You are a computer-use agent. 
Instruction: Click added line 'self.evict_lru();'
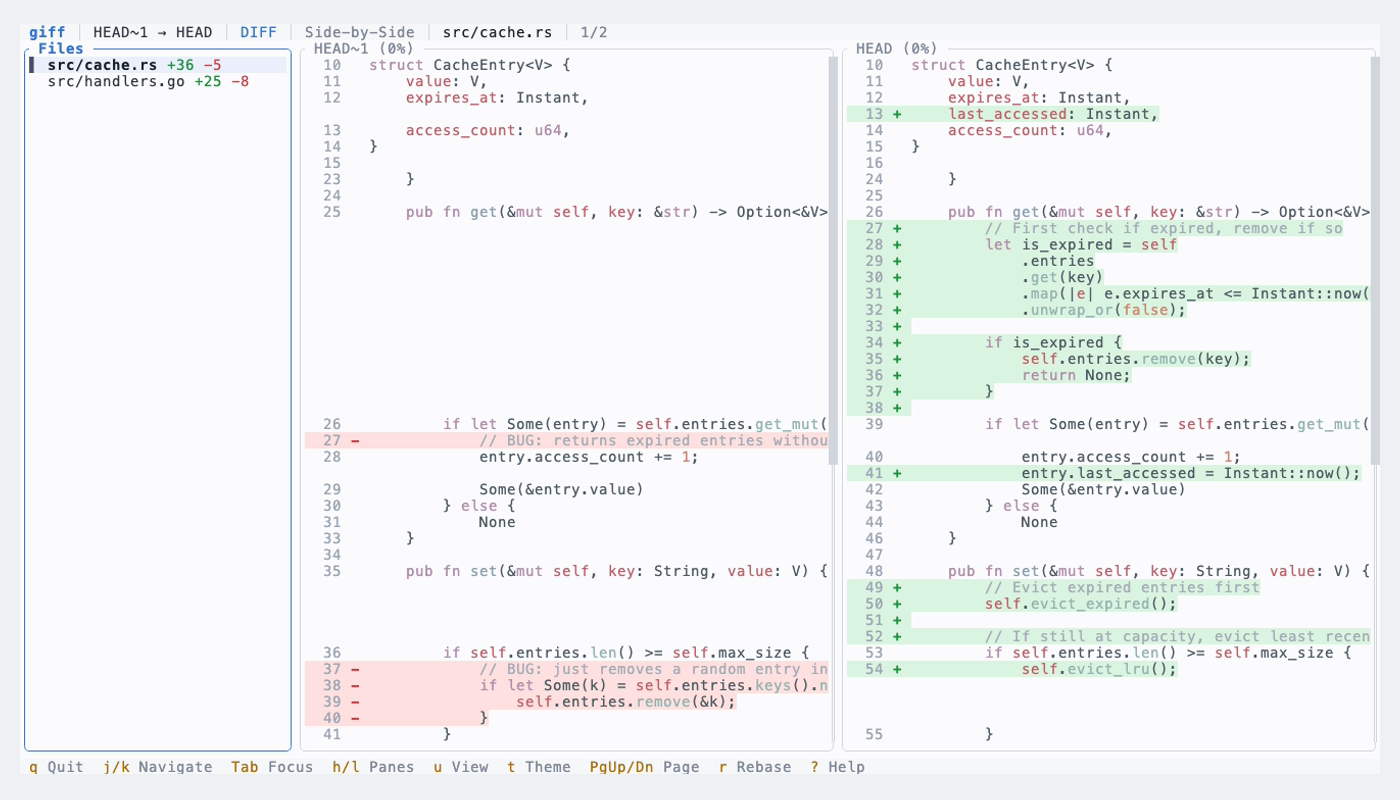click(x=1012, y=669)
